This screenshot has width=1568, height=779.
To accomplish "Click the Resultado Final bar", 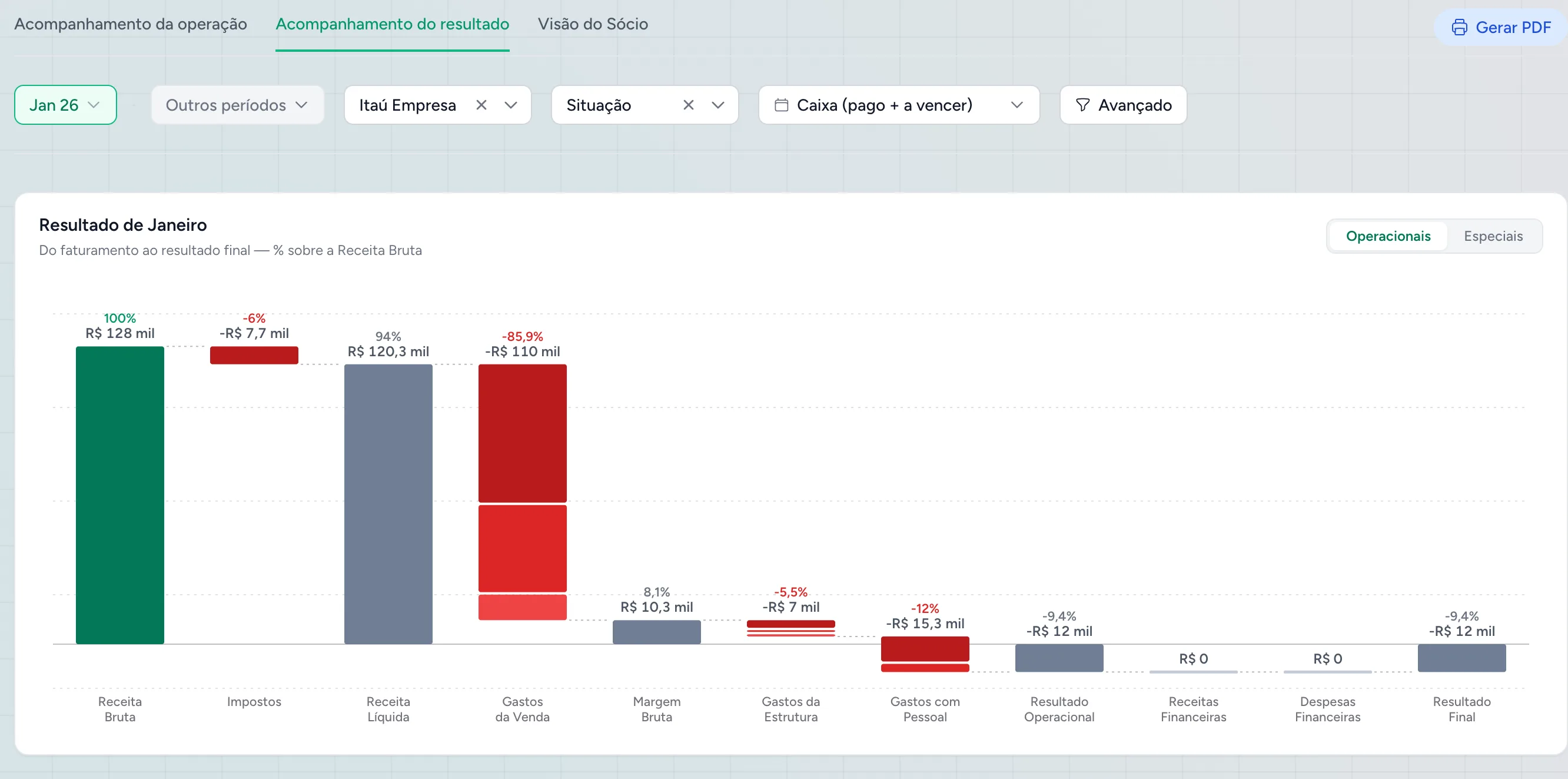I will [x=1461, y=658].
